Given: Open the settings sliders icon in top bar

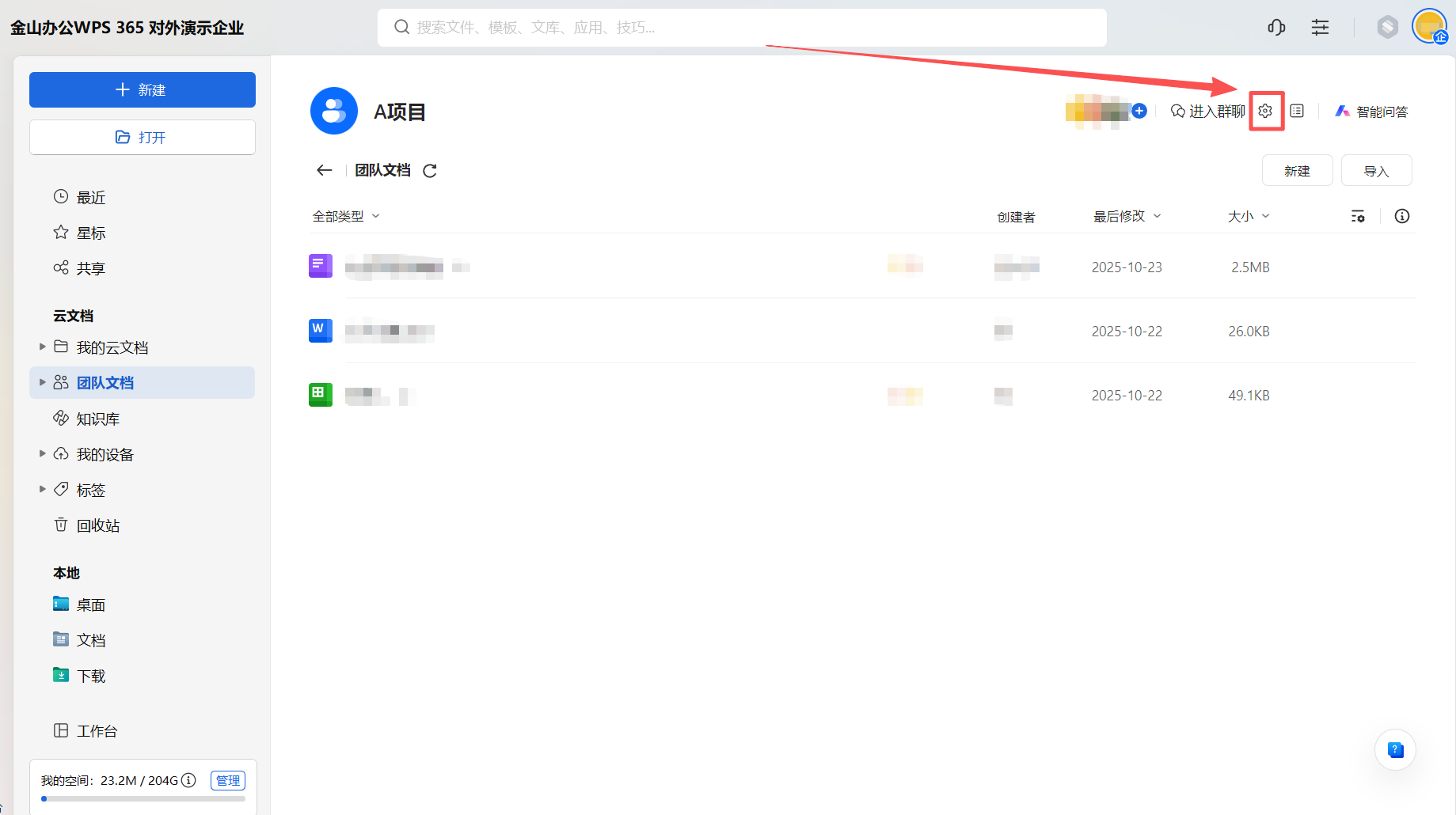Looking at the screenshot, I should tap(1320, 28).
